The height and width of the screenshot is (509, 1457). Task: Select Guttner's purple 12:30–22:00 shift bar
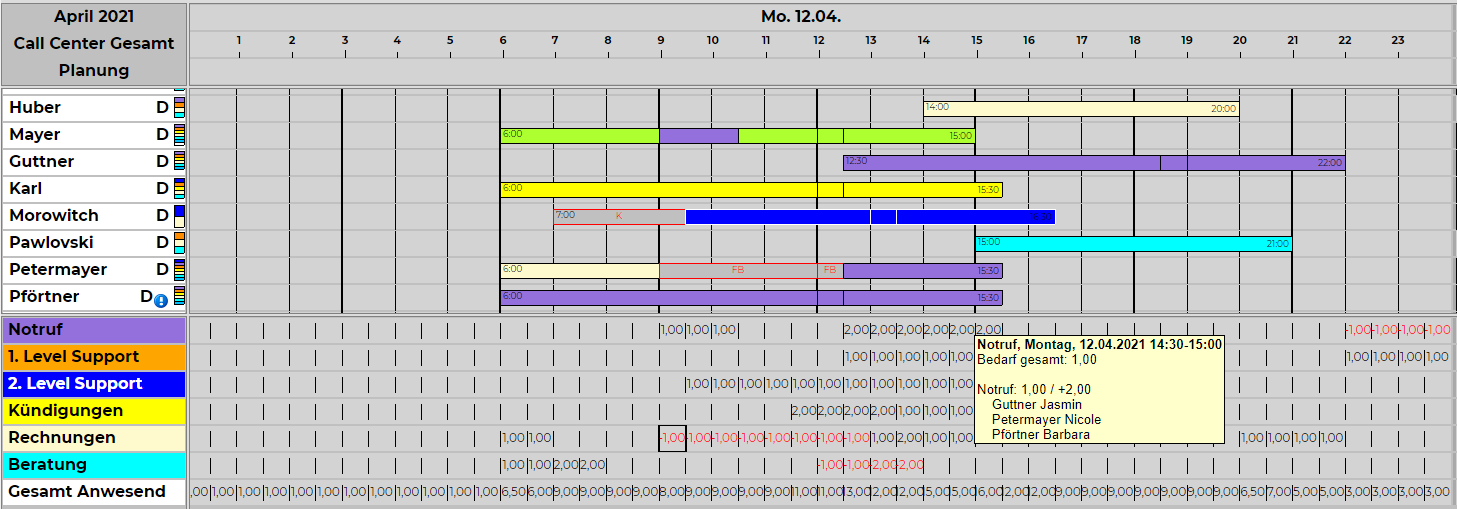pyautogui.click(x=1000, y=162)
